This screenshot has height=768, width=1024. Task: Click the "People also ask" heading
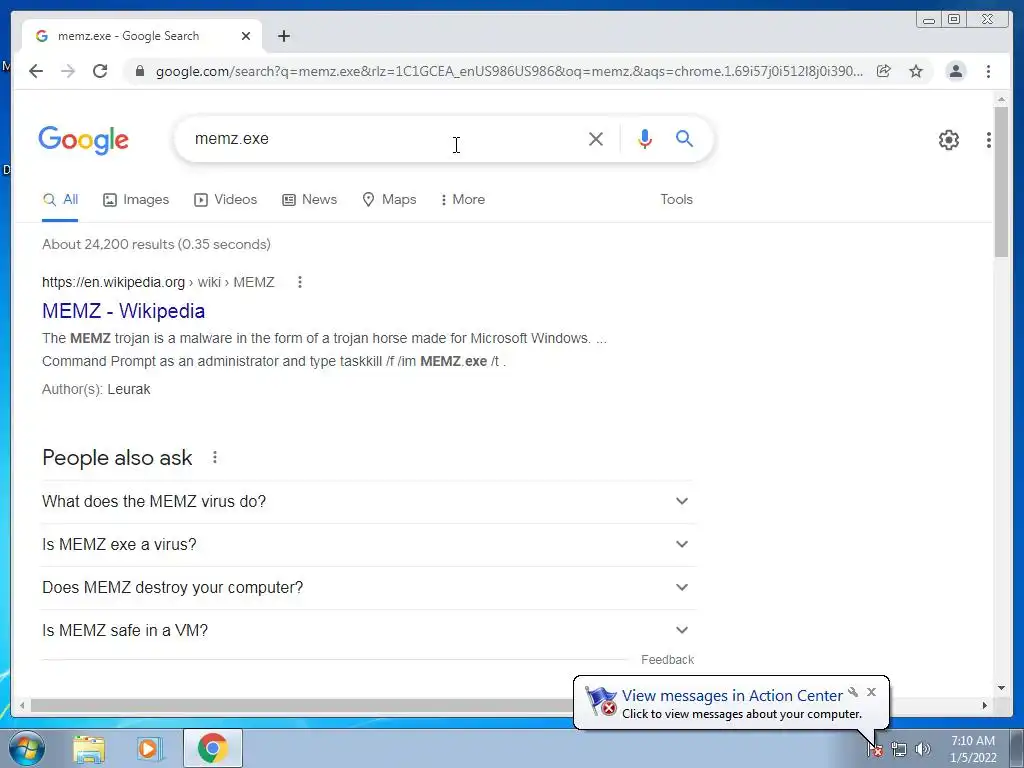[x=117, y=458]
